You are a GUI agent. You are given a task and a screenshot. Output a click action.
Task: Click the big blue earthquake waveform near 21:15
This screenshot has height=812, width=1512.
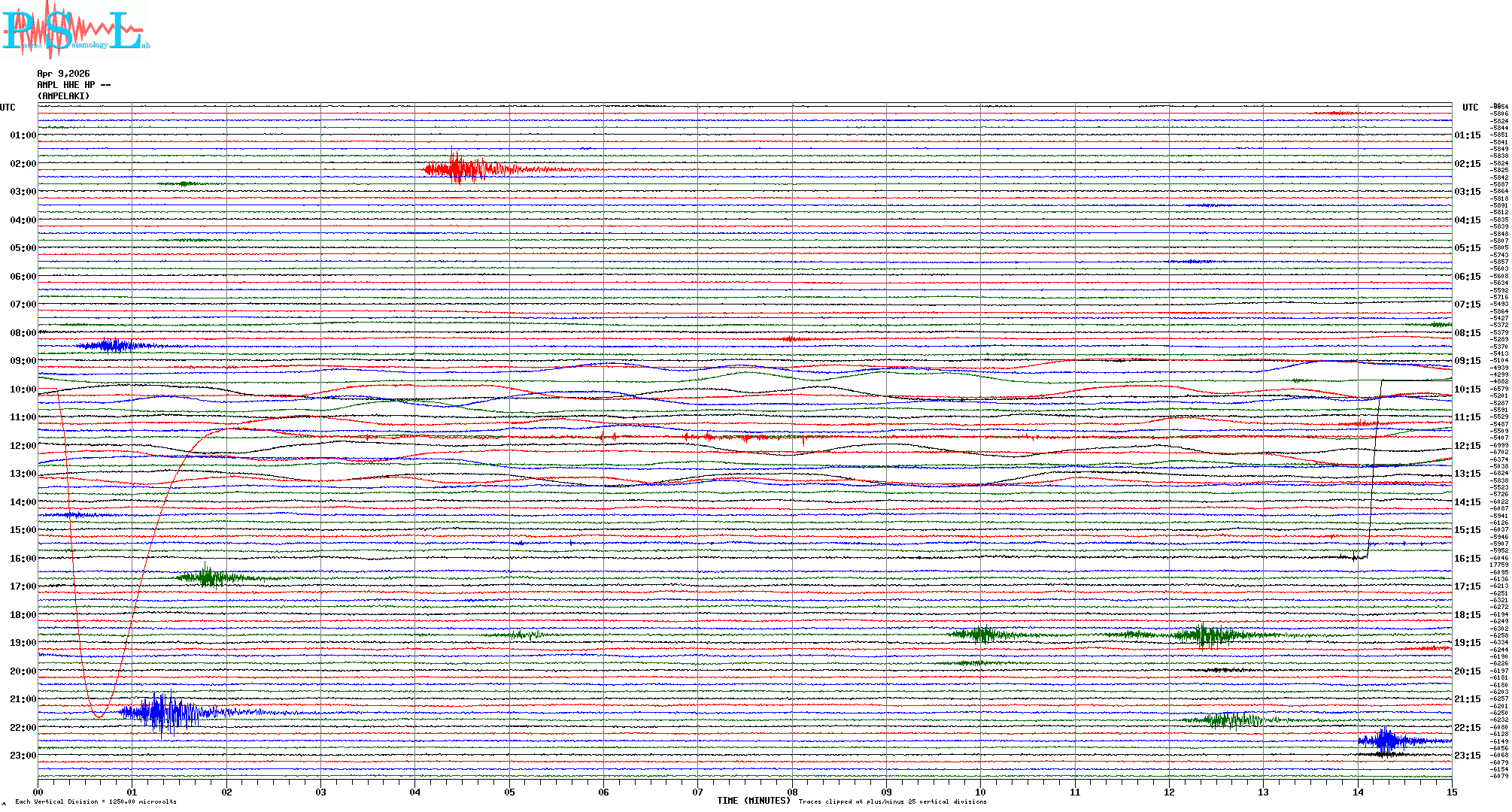pyautogui.click(x=164, y=712)
